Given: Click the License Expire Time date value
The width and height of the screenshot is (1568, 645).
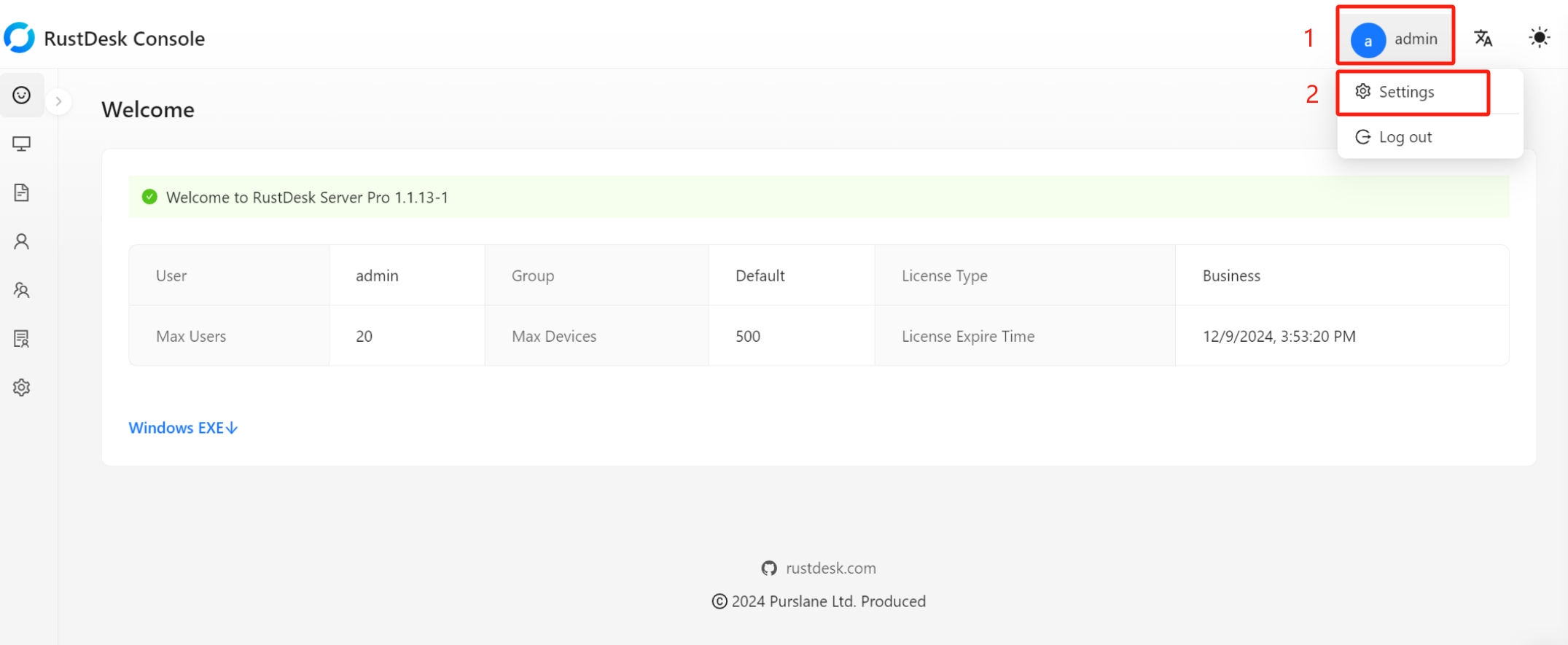Looking at the screenshot, I should (x=1279, y=336).
